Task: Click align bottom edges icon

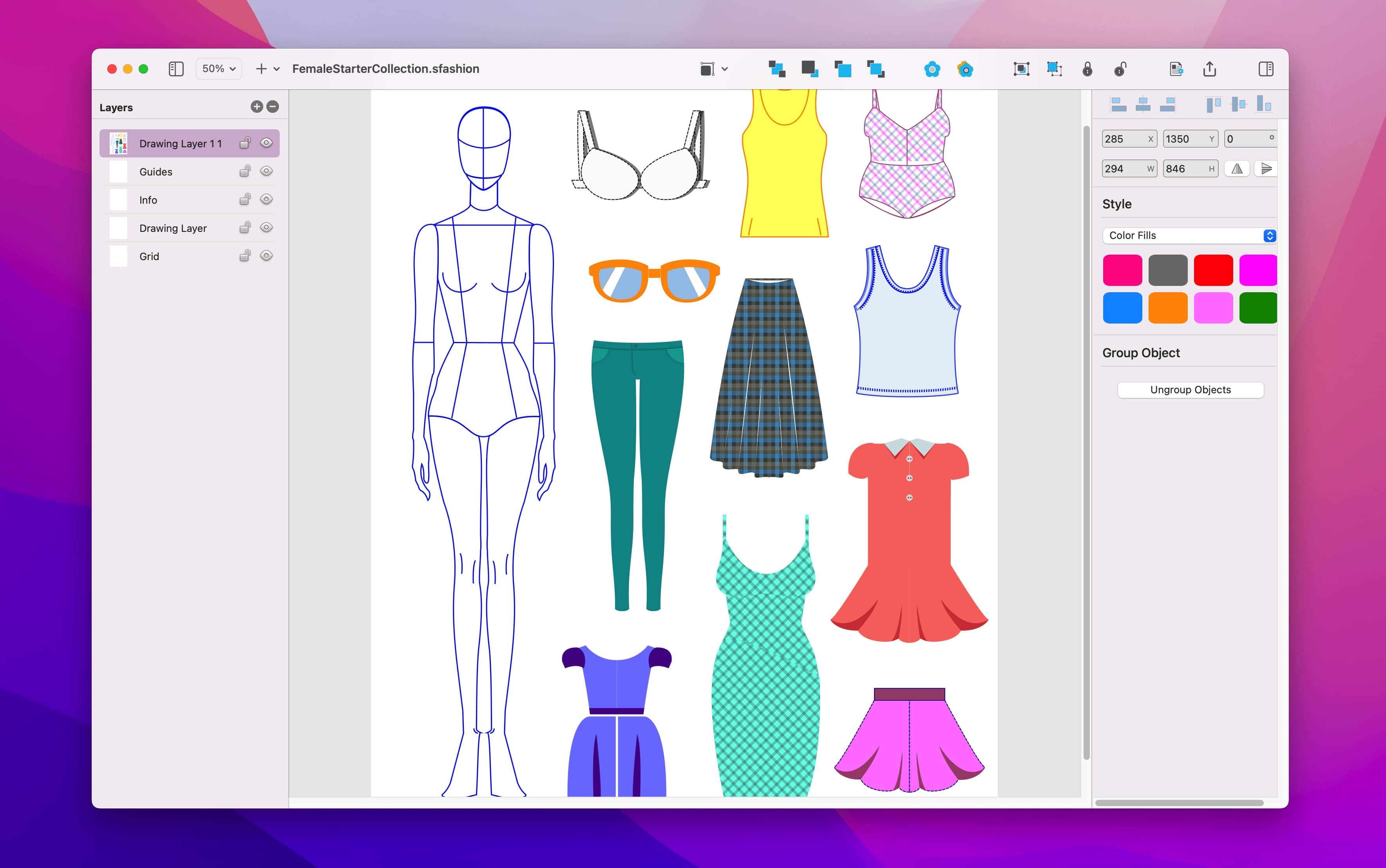Action: point(1264,104)
